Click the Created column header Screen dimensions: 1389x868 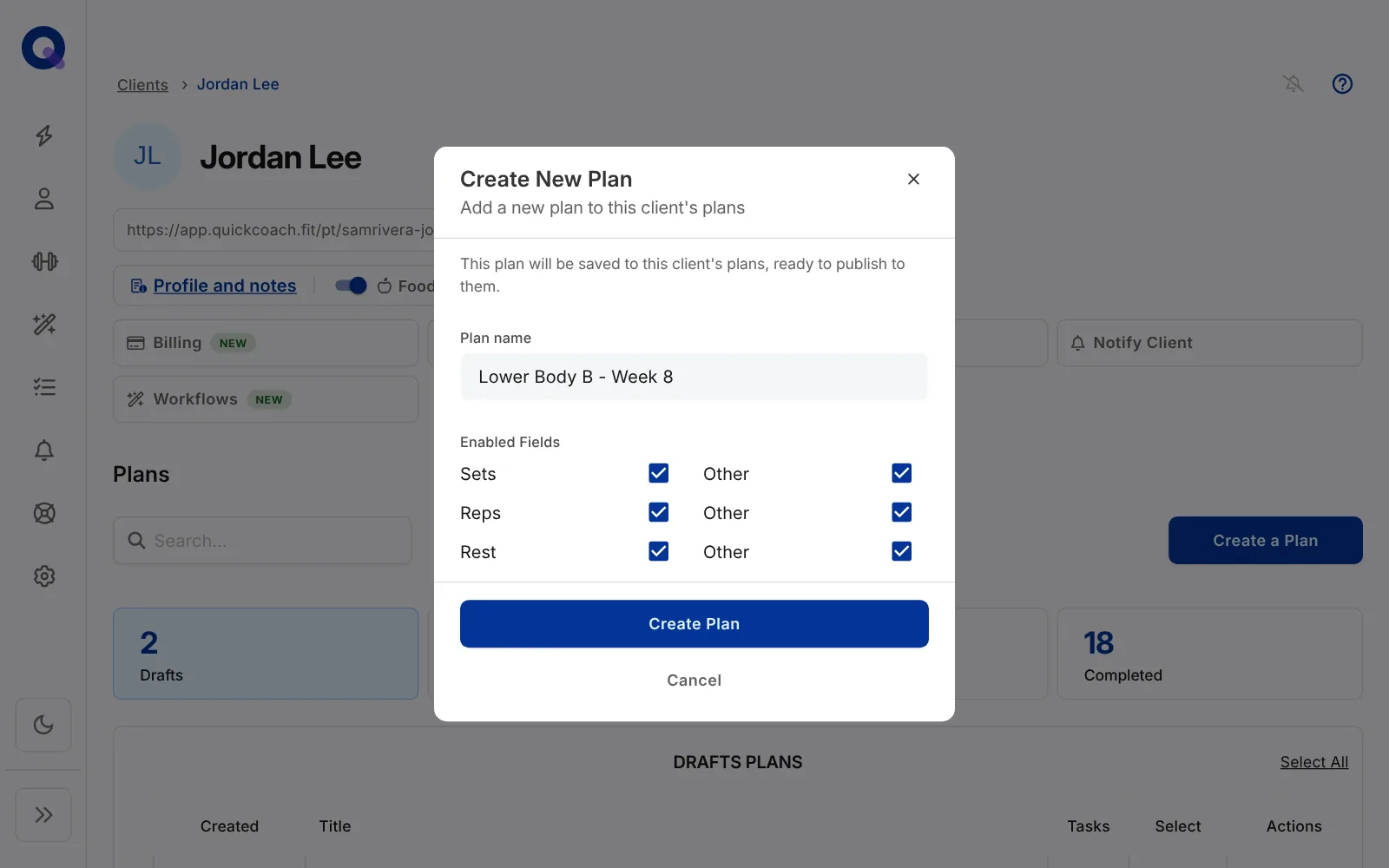pos(229,826)
